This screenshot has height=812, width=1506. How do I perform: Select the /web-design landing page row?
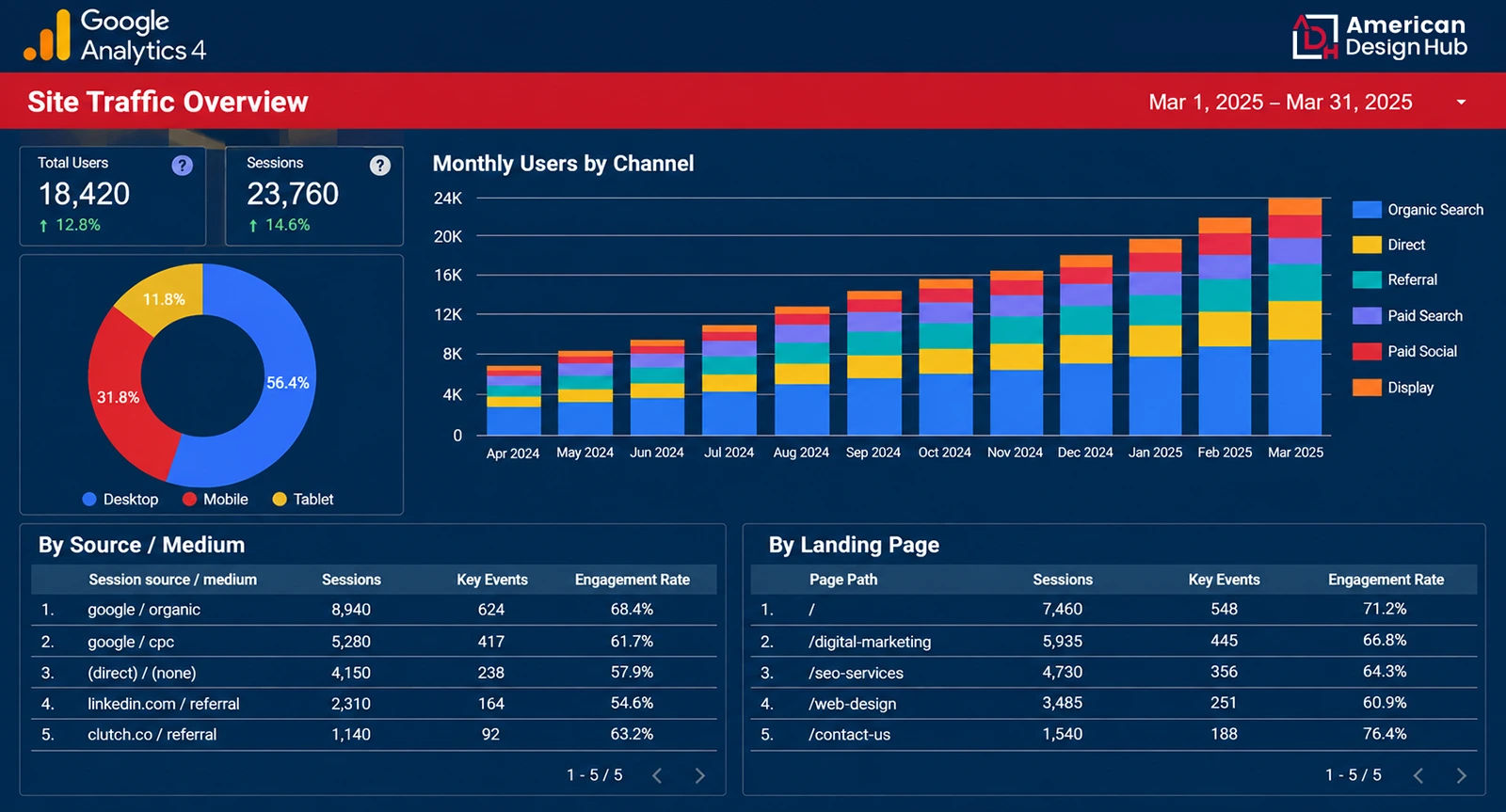[1113, 703]
